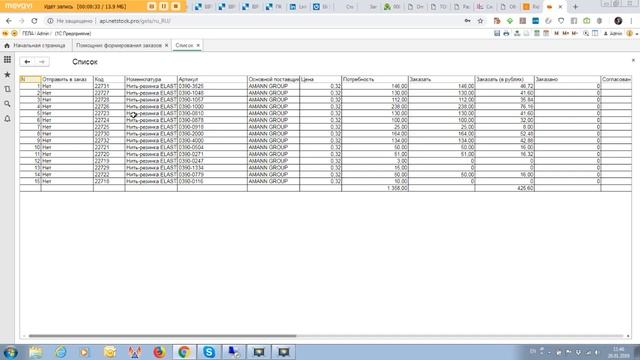The width and height of the screenshot is (640, 360).
Task: Click the Заказать (в рублях) column header
Action: (504, 79)
